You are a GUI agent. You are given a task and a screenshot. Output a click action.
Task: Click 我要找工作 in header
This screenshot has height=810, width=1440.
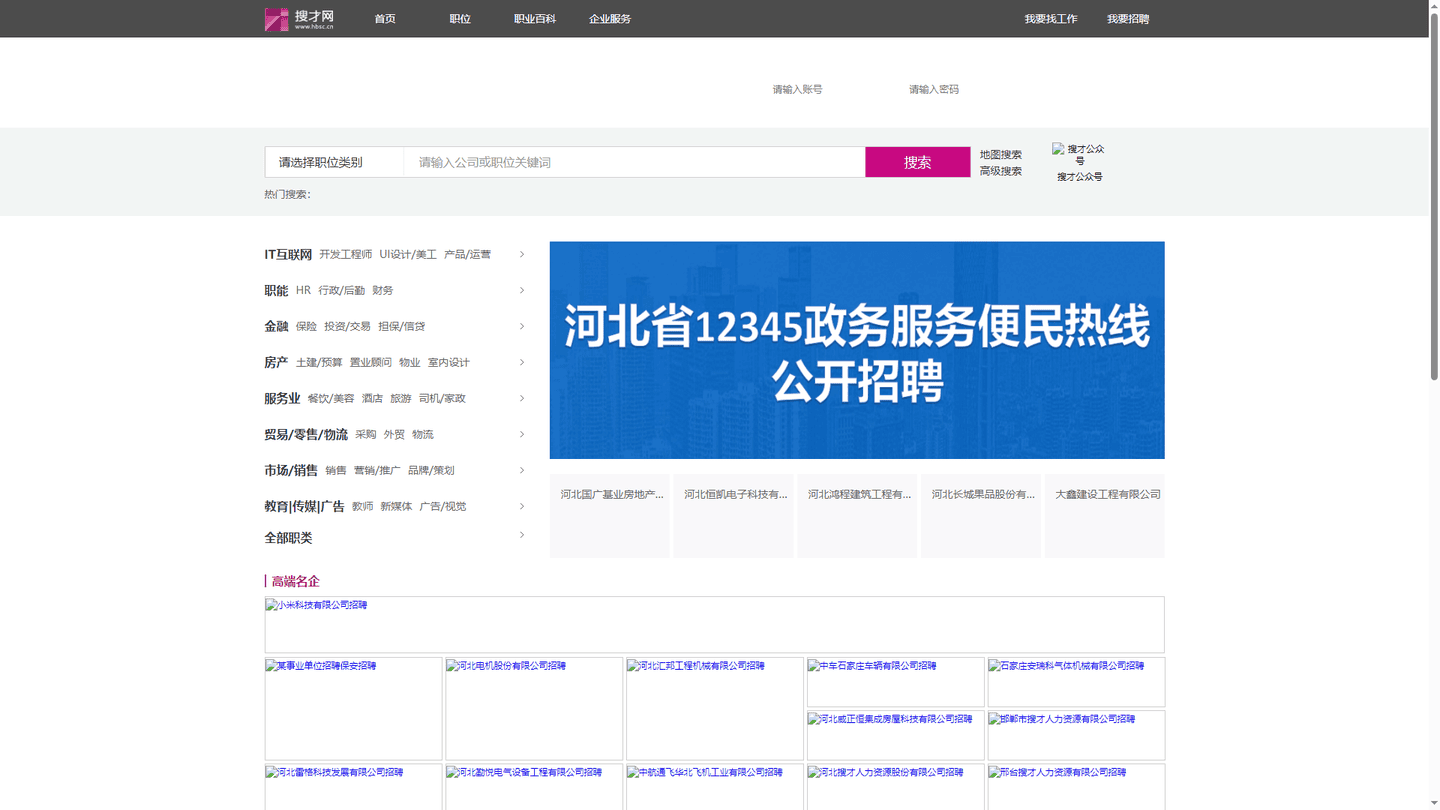point(1051,19)
